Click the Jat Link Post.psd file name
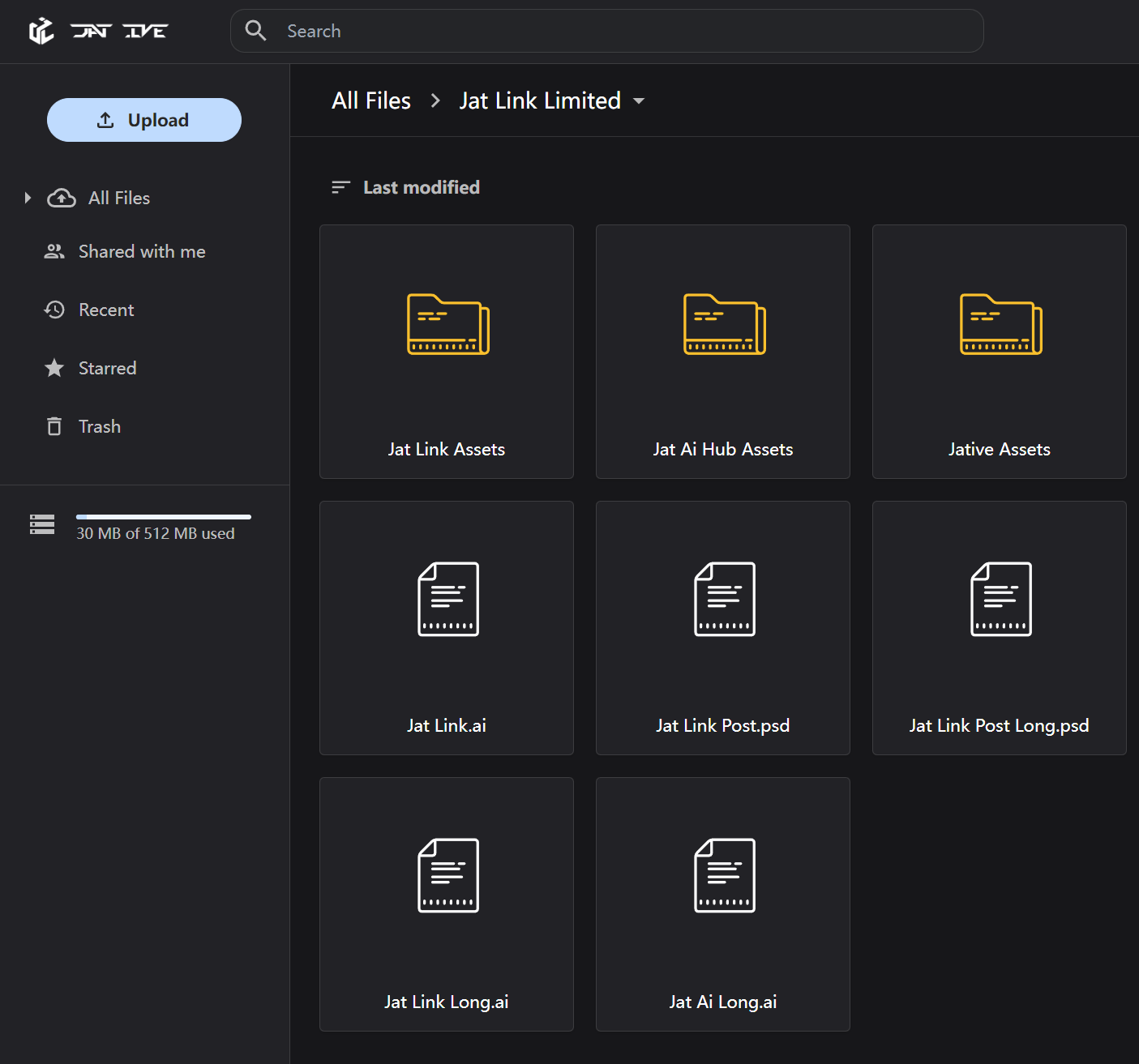Viewport: 1139px width, 1064px height. pos(723,725)
